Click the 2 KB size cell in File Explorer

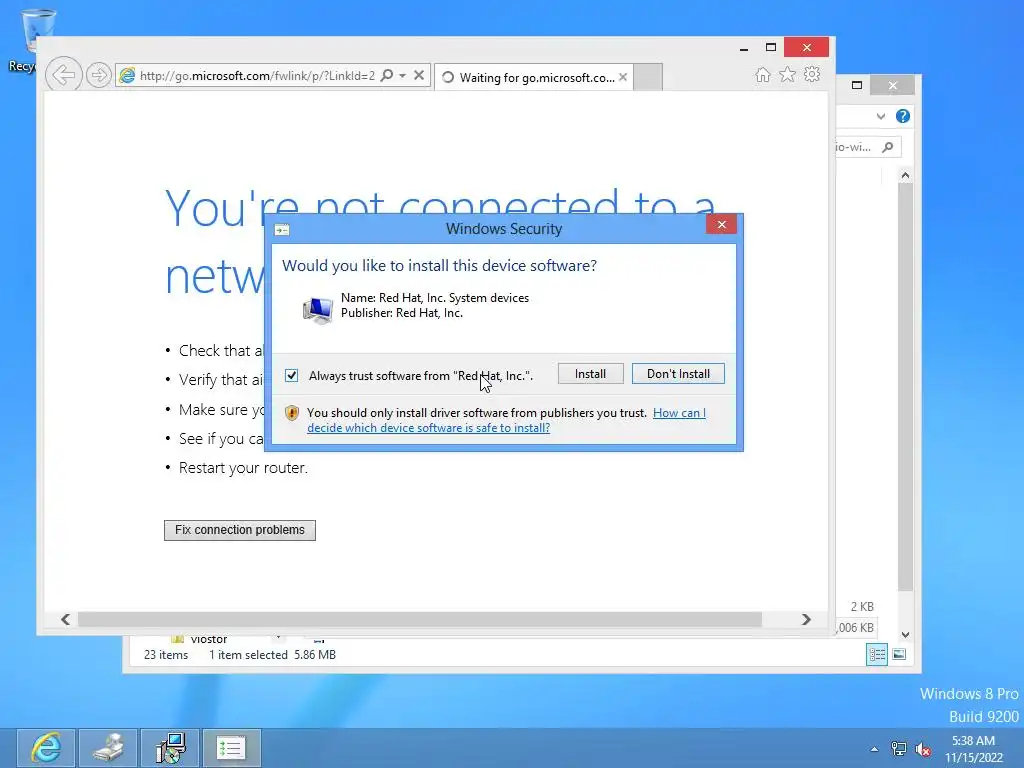tap(862, 607)
